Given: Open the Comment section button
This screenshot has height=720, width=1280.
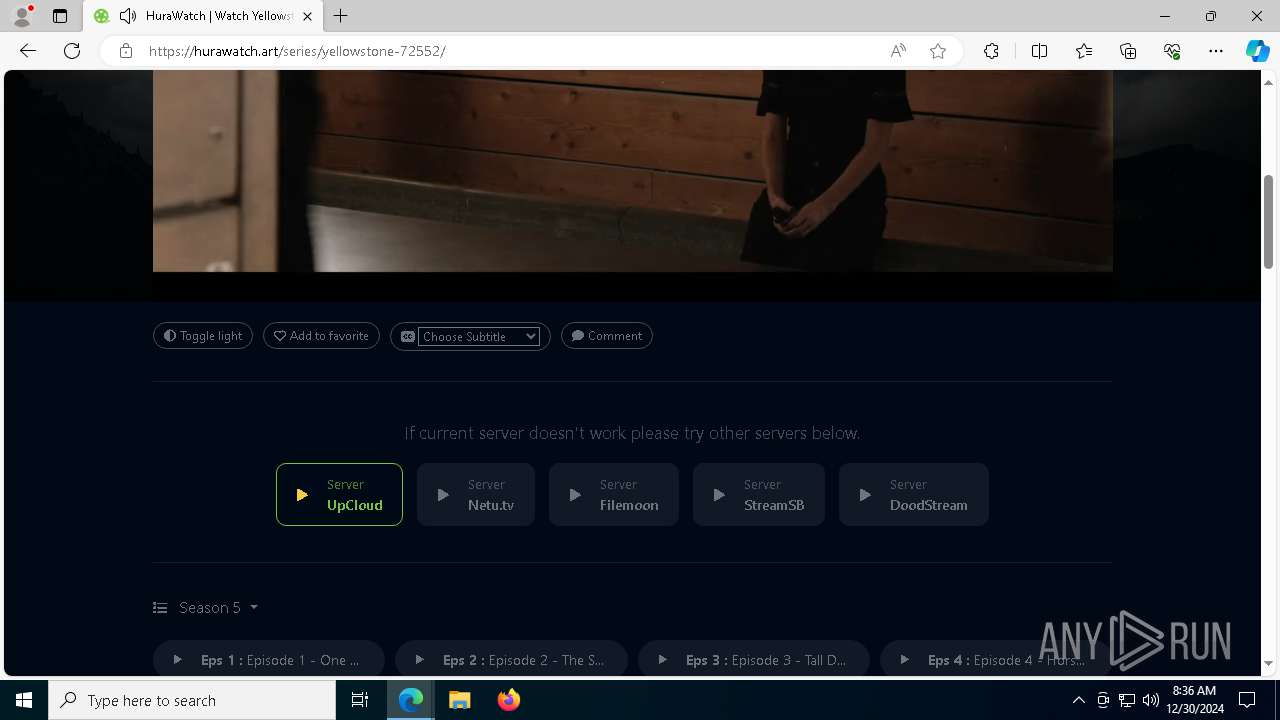Looking at the screenshot, I should [606, 336].
